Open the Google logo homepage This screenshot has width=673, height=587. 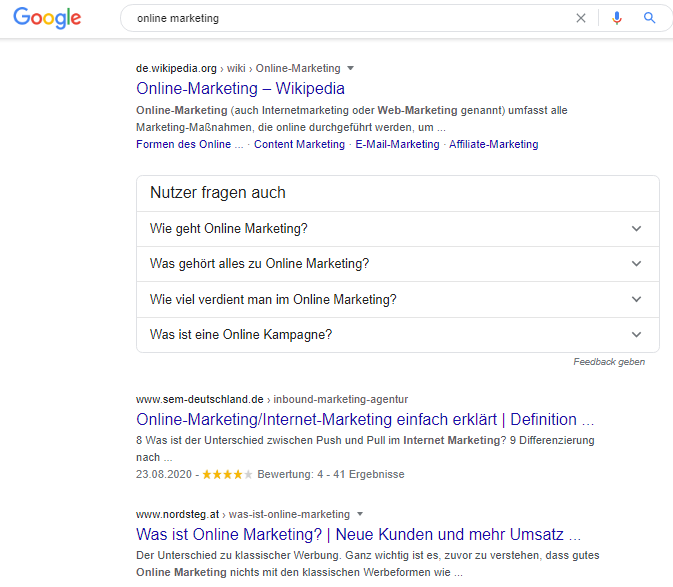point(47,18)
